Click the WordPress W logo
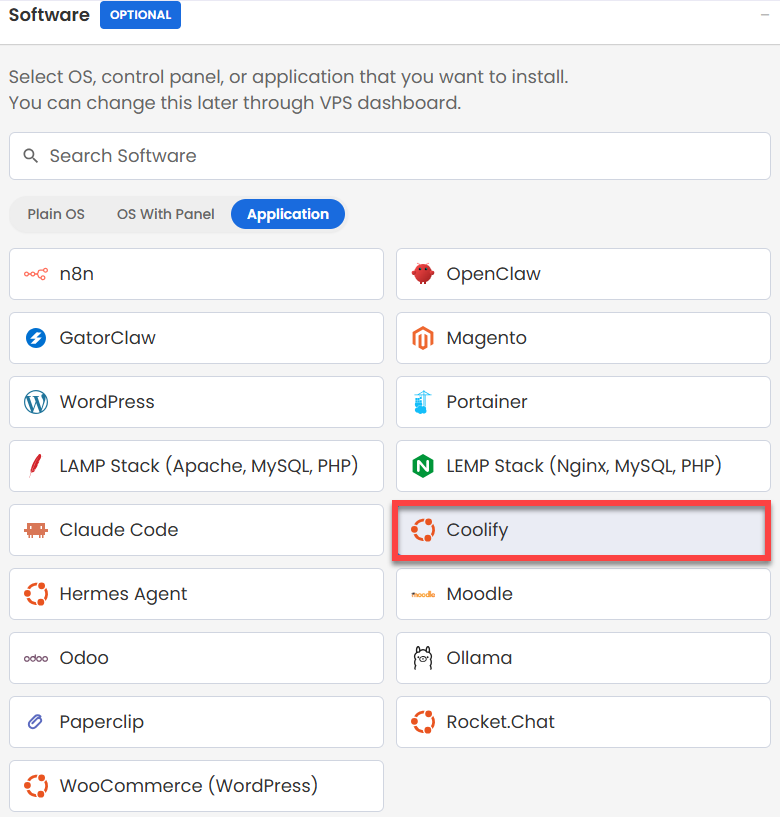780x817 pixels. pyautogui.click(x=36, y=402)
